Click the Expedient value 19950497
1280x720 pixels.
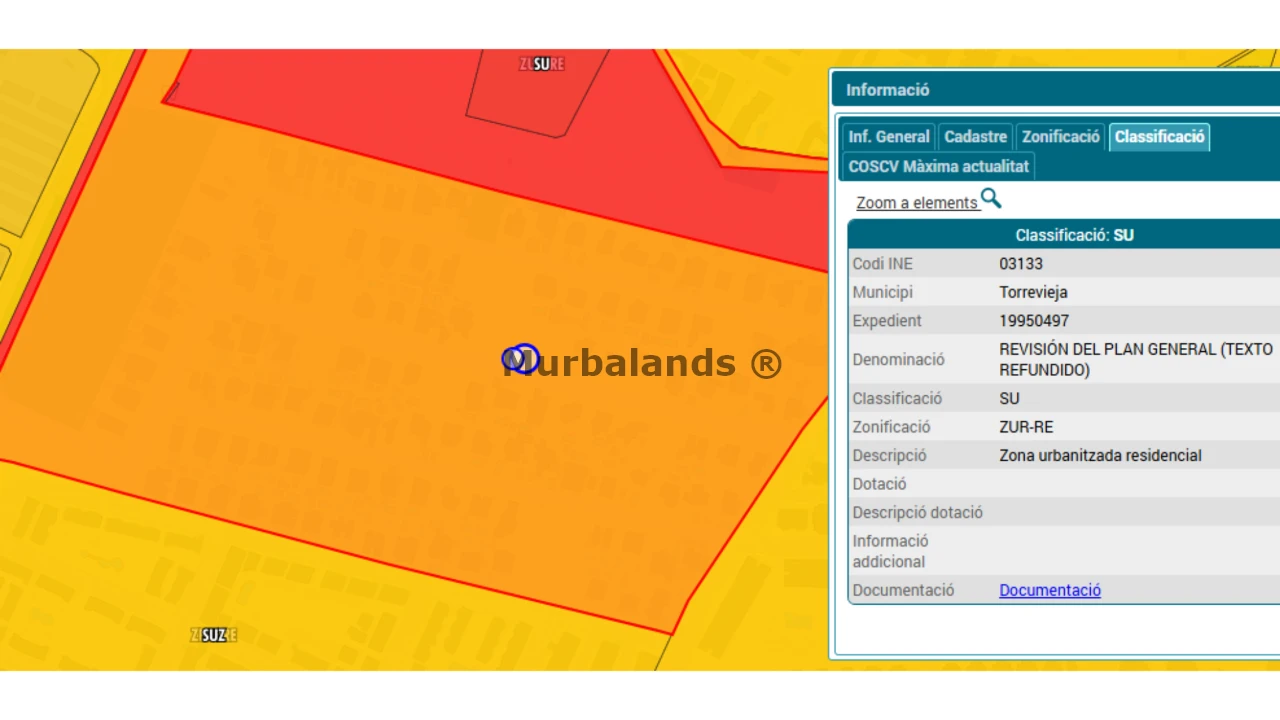(1034, 321)
